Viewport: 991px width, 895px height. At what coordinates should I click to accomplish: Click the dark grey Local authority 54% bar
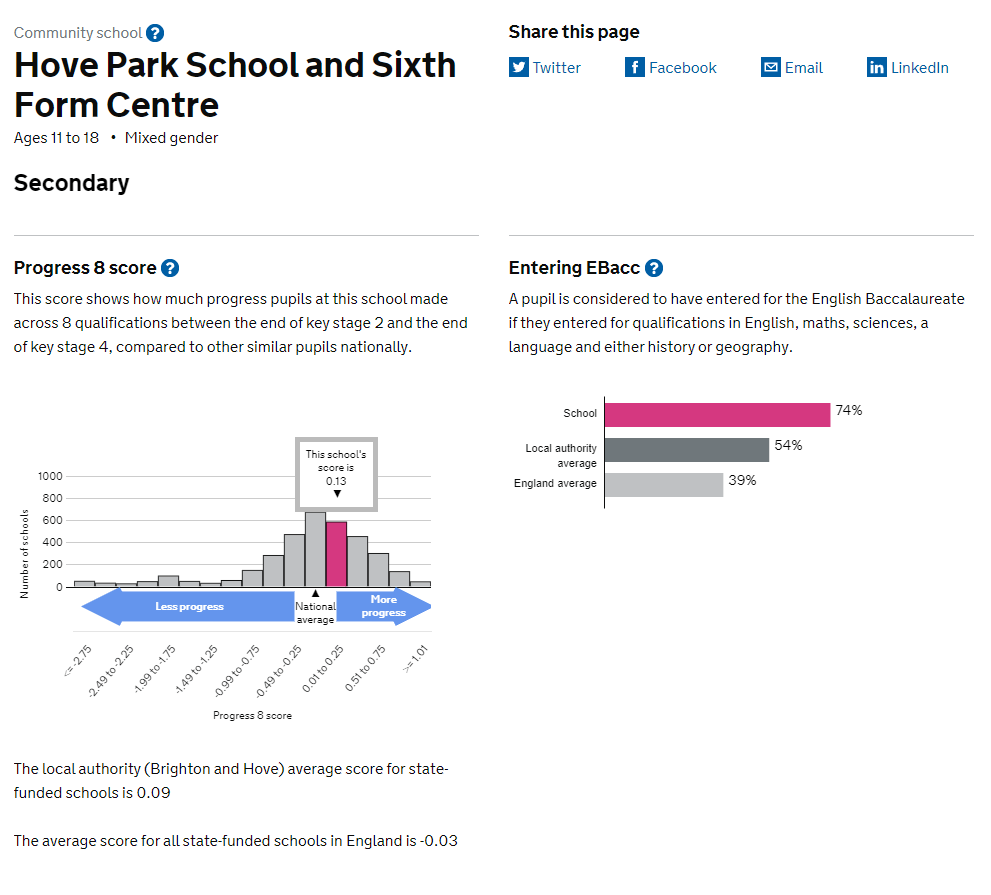(687, 450)
